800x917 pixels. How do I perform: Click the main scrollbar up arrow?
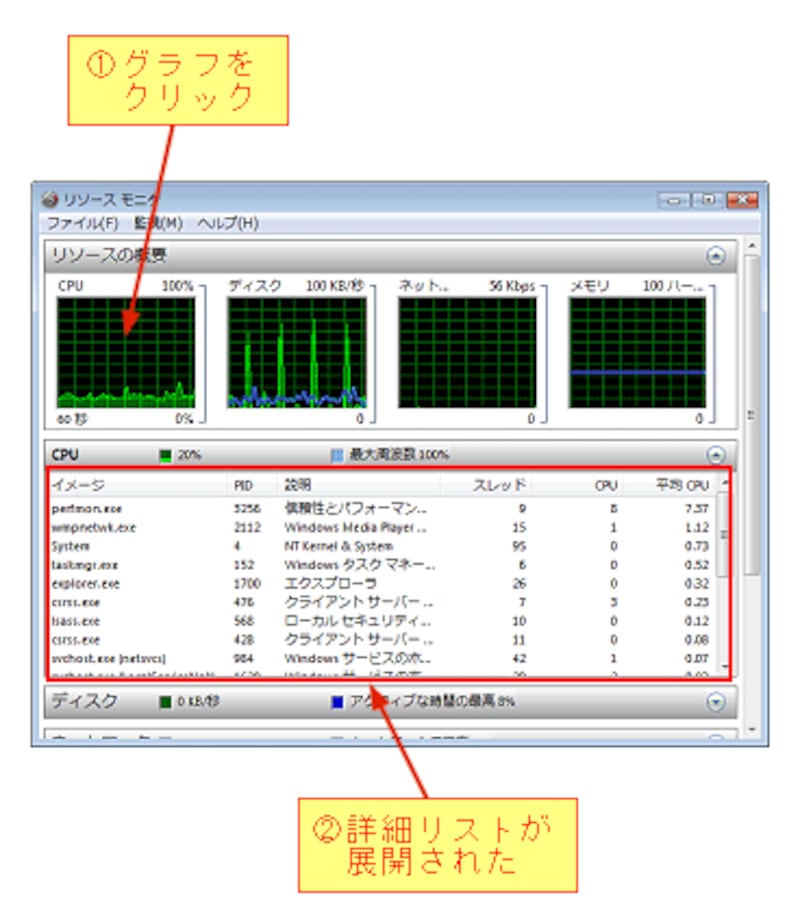point(752,246)
